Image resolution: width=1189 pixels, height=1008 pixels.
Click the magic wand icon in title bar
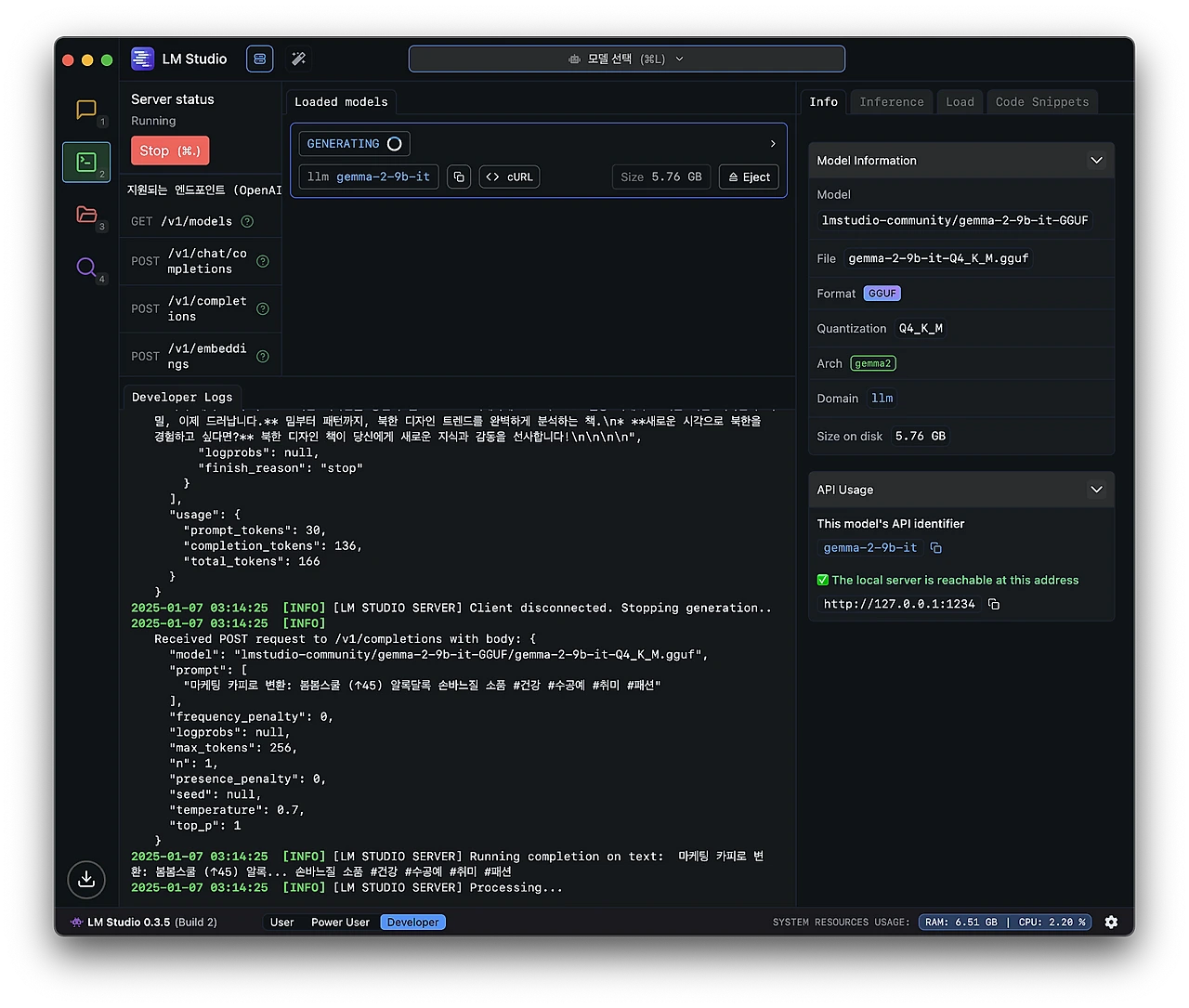pos(298,59)
